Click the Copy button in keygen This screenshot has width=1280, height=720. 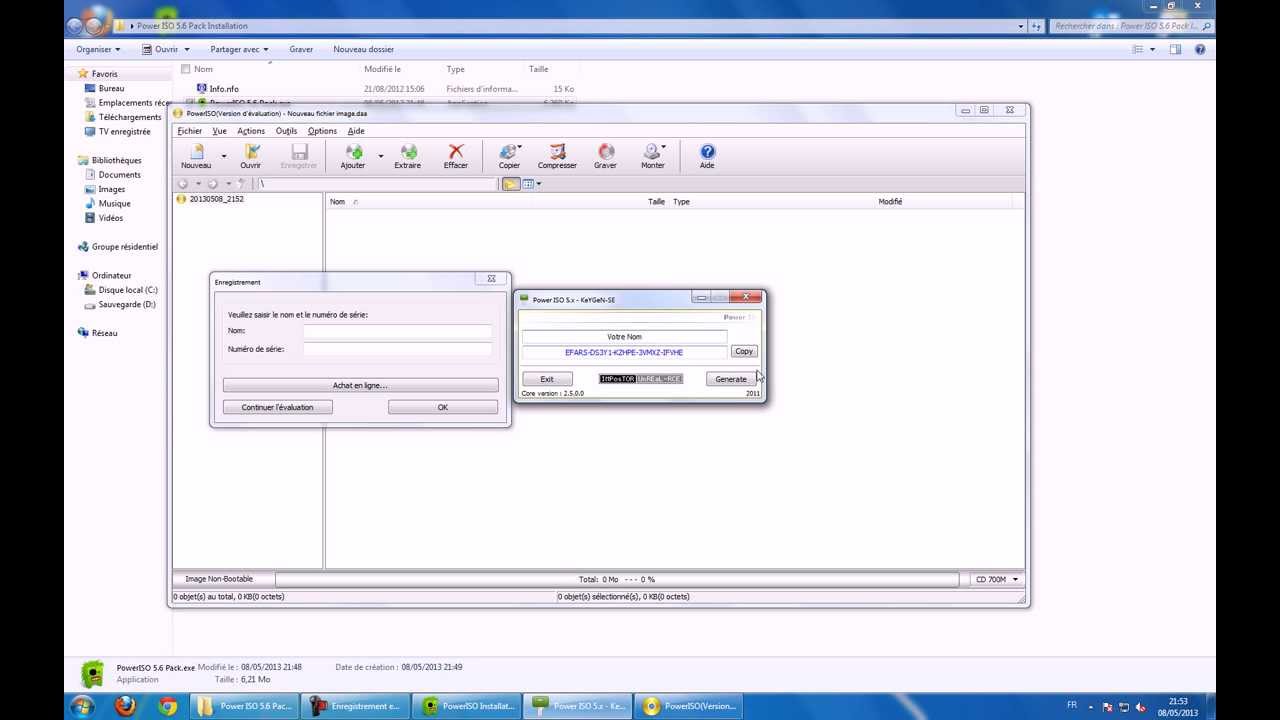(x=744, y=351)
